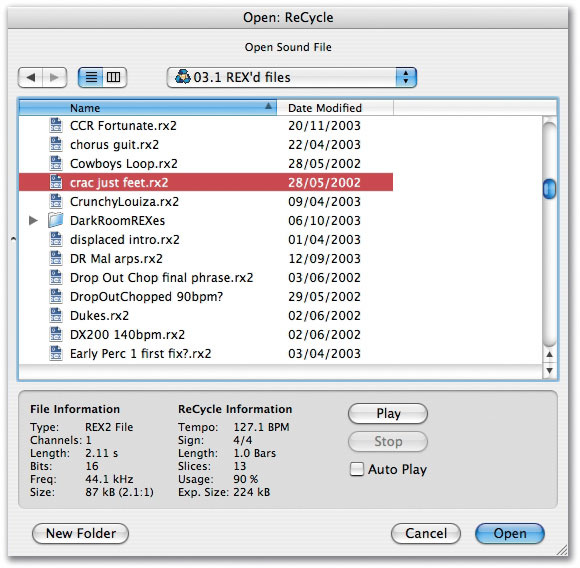The height and width of the screenshot is (568, 580).
Task: Select the file name CrunchyLouiza.rx2
Action: pos(124,202)
